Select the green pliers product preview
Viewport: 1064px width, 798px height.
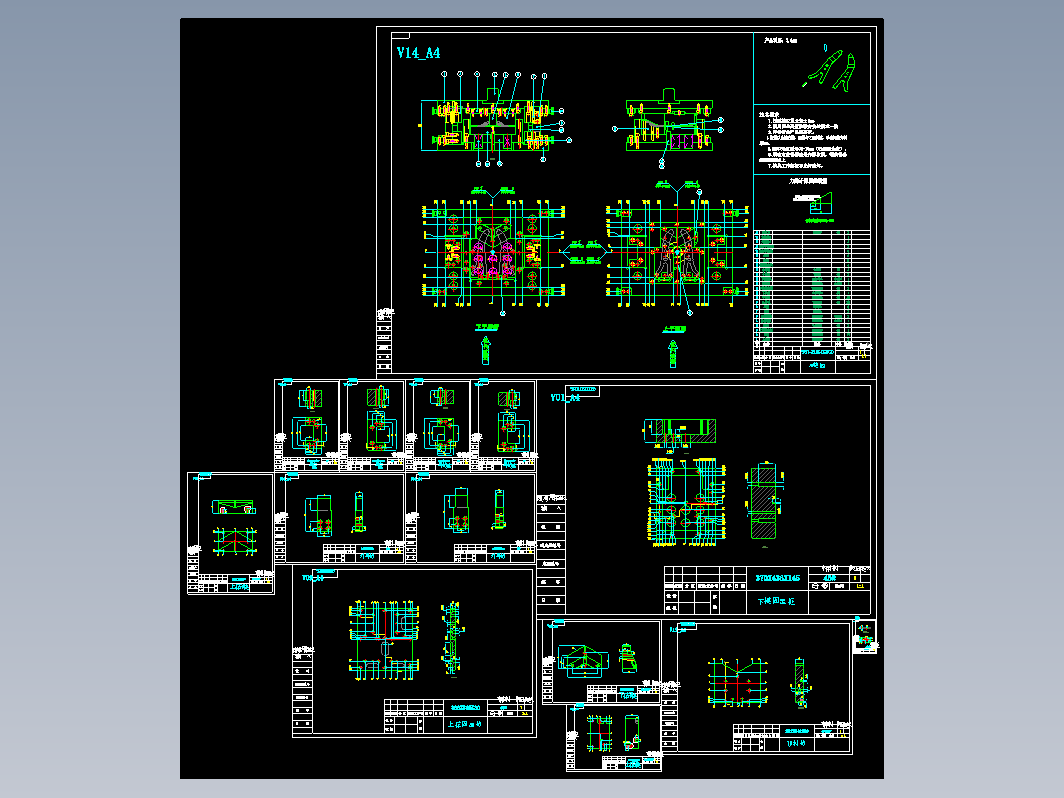click(x=829, y=68)
